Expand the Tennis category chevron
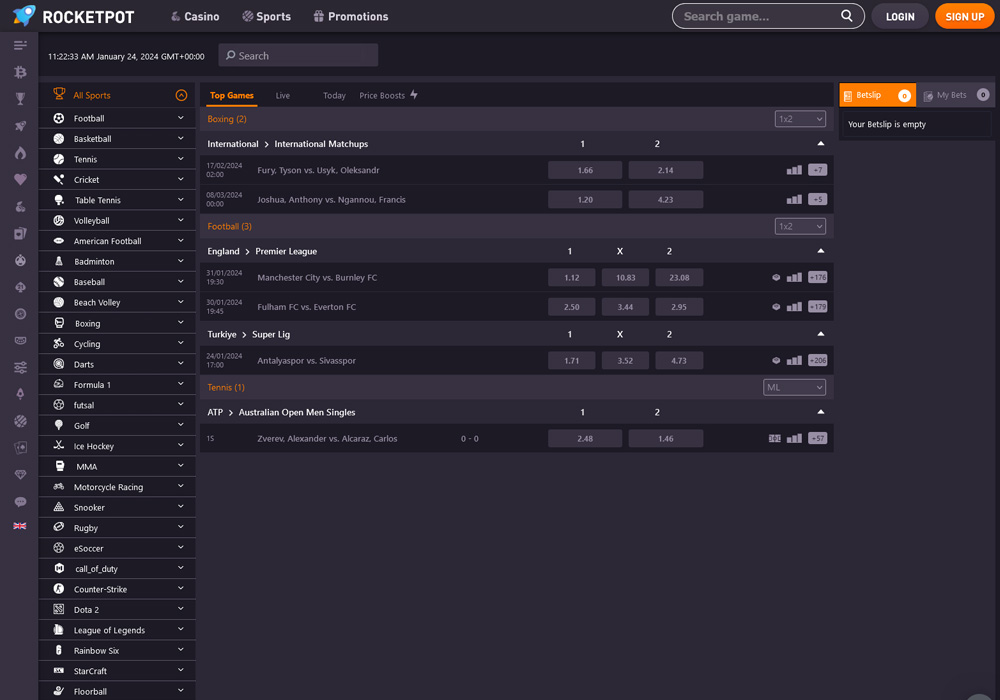The height and width of the screenshot is (700, 1000). click(x=180, y=159)
